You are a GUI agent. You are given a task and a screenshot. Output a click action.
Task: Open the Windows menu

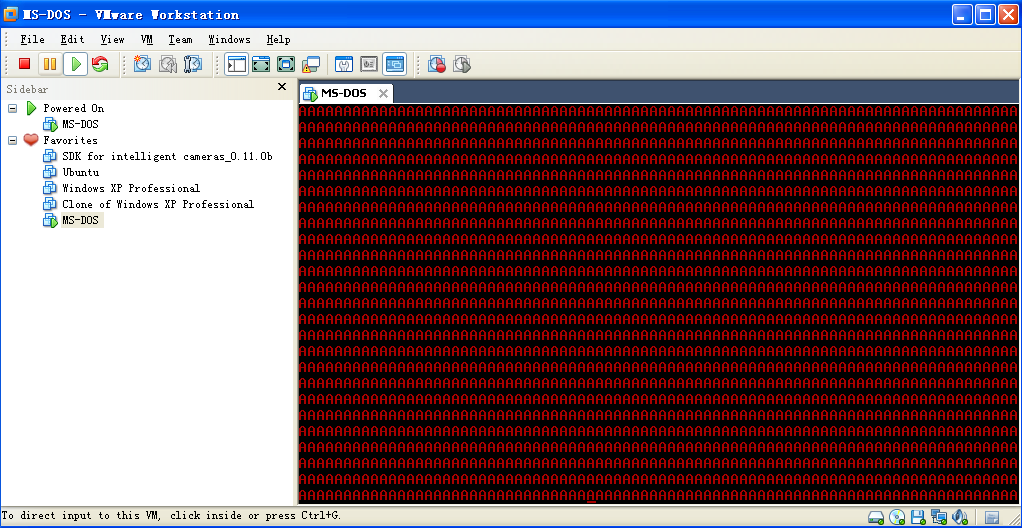coord(229,40)
